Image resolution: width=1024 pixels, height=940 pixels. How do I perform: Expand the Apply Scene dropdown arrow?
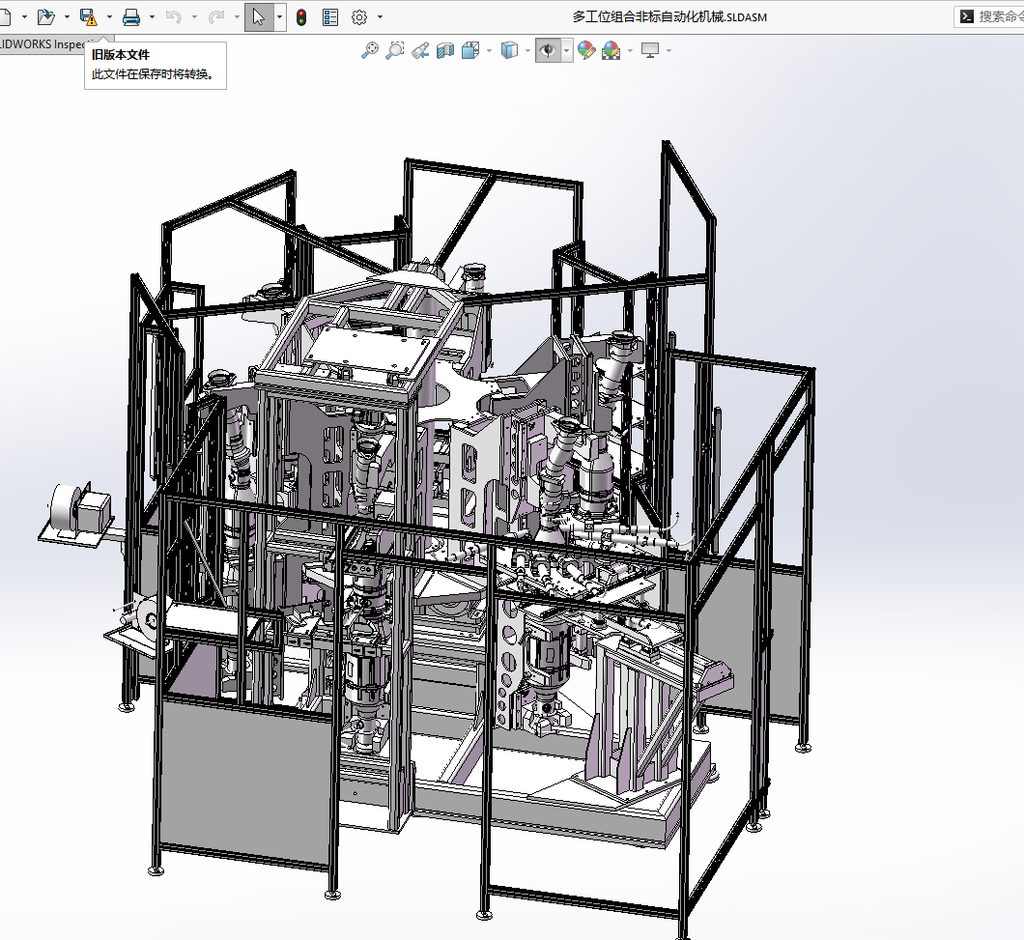pos(630,50)
